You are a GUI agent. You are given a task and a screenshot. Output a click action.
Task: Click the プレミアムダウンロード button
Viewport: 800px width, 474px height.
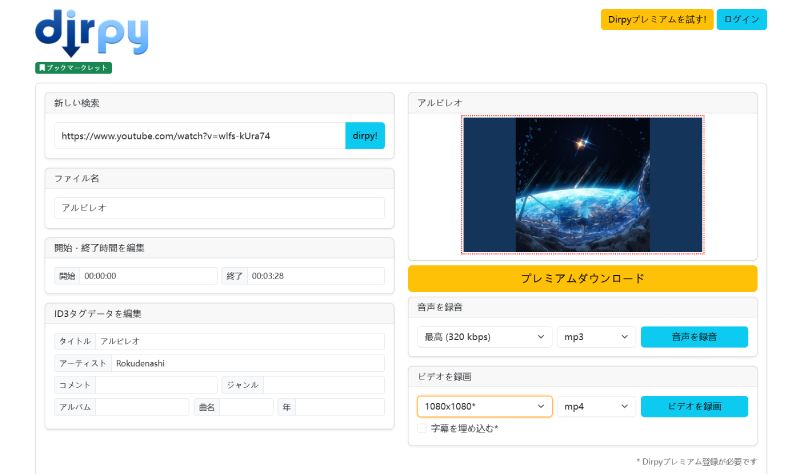(583, 279)
